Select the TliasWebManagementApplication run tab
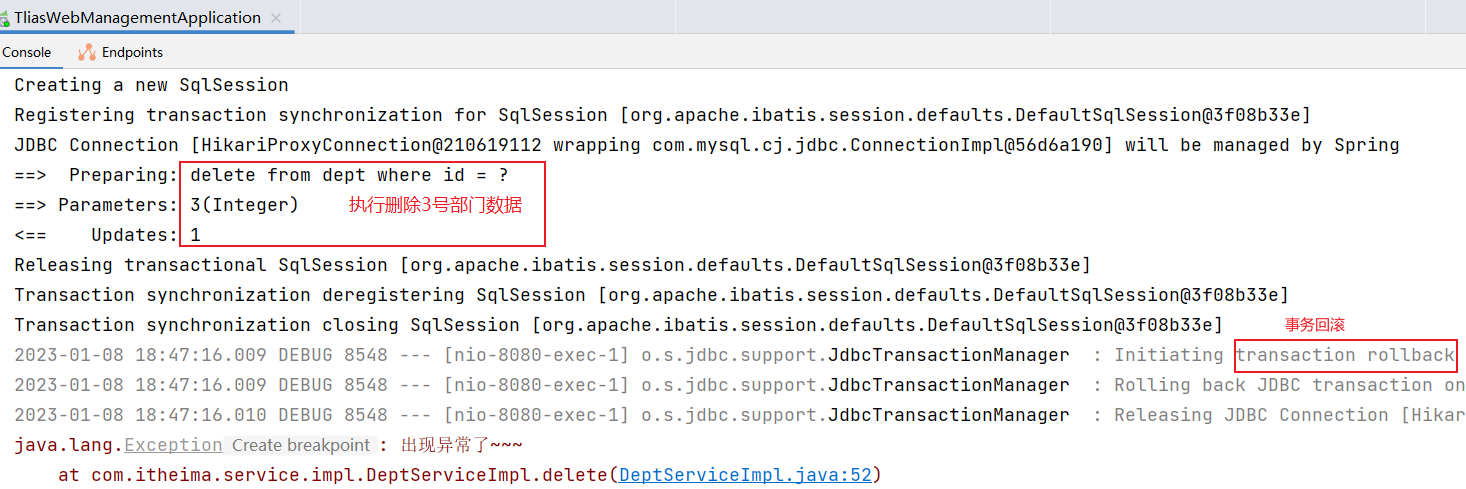 tap(137, 18)
